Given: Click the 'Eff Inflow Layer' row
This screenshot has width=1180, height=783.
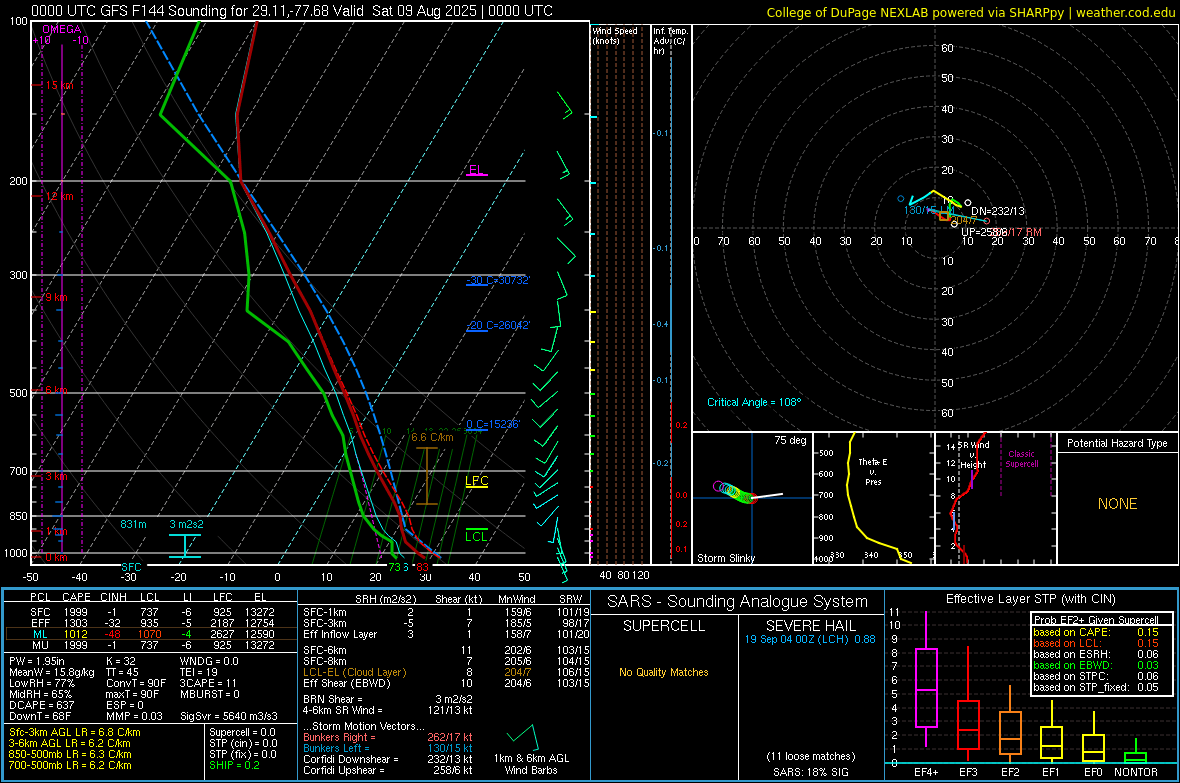Looking at the screenshot, I should click(x=446, y=634).
